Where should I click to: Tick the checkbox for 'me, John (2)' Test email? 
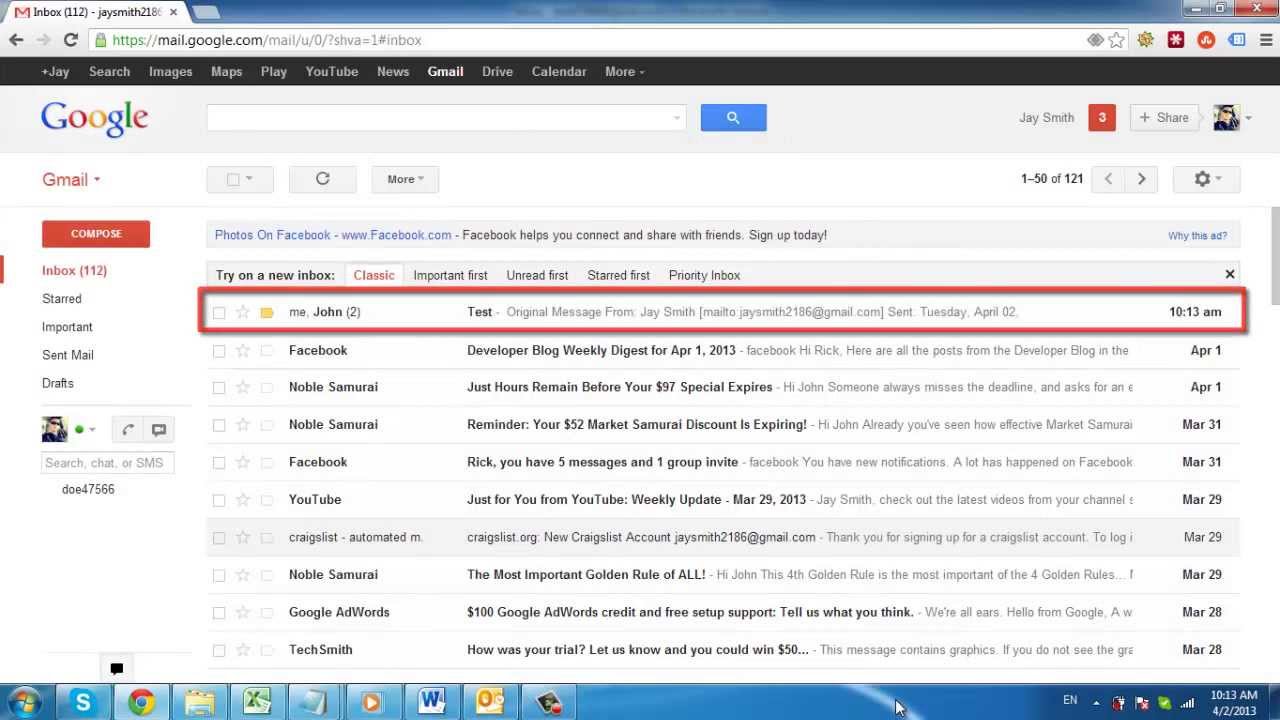[x=219, y=313]
